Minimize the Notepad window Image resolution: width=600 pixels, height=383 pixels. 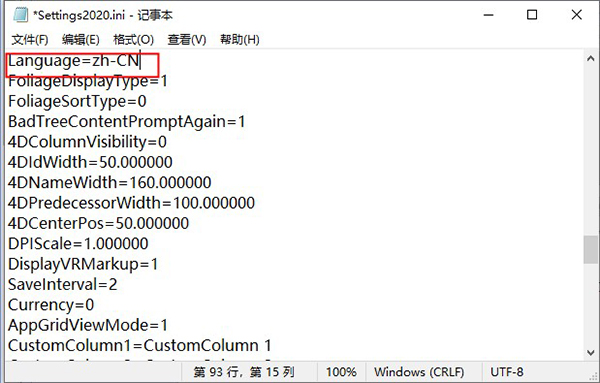tap(489, 15)
